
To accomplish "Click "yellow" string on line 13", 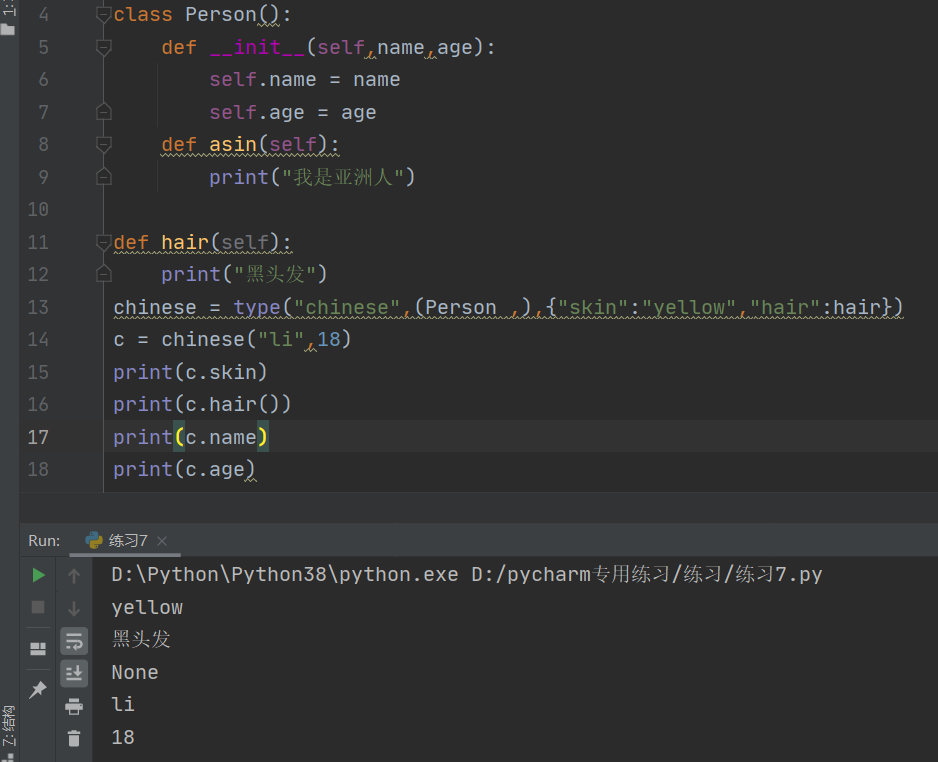I will [x=689, y=307].
